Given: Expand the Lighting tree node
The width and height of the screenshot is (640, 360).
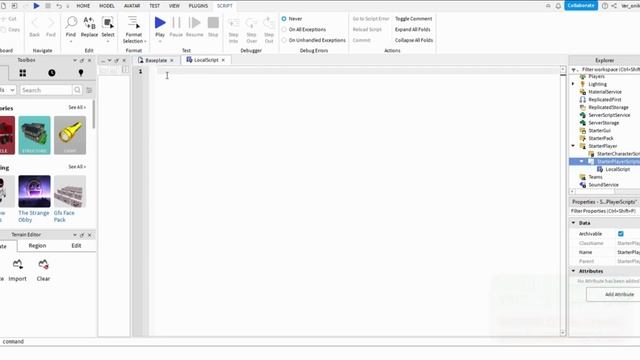Looking at the screenshot, I should pyautogui.click(x=573, y=84).
